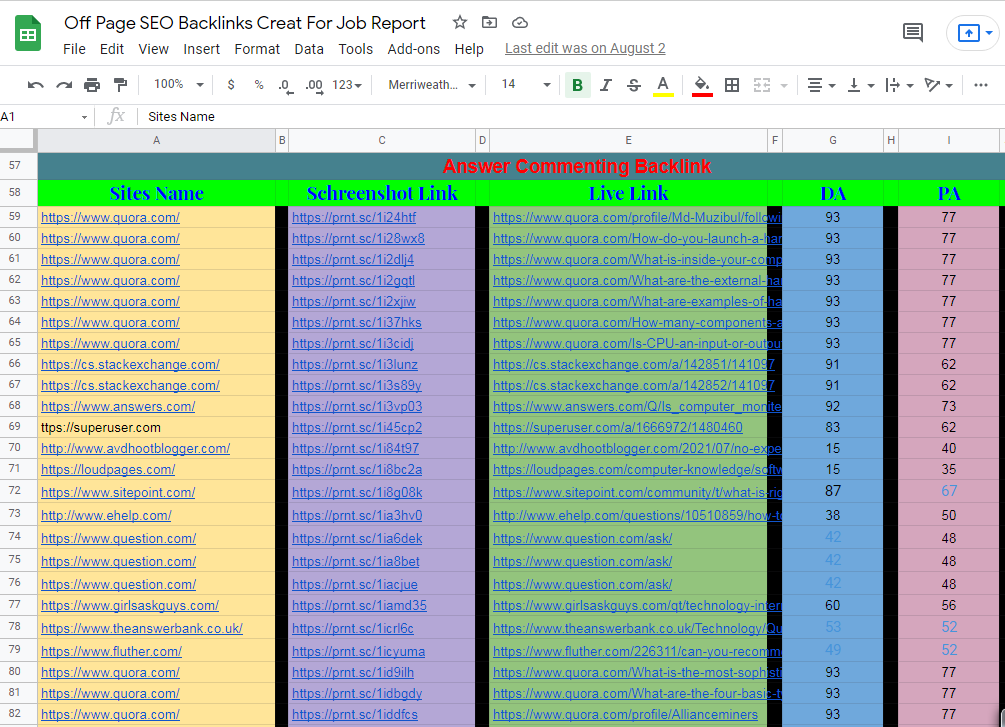The width and height of the screenshot is (1005, 727).
Task: Open the Share button
Action: tap(971, 32)
